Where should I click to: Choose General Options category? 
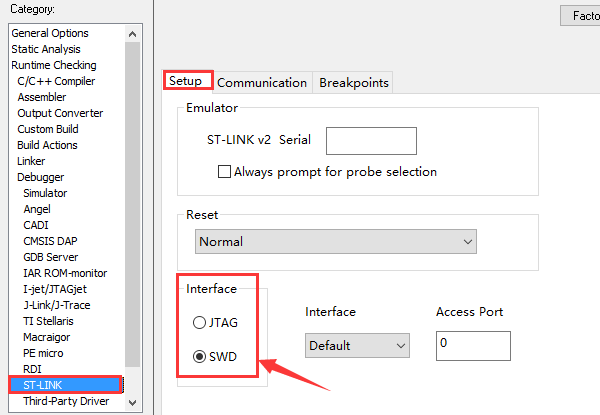[x=50, y=33]
